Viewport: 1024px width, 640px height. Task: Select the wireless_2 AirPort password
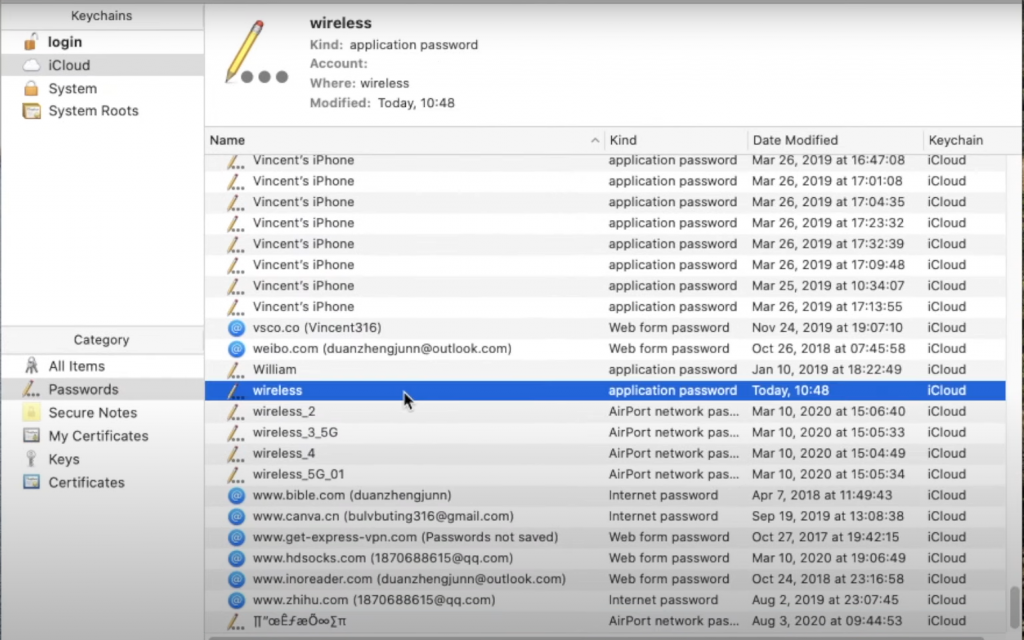[x=605, y=411]
